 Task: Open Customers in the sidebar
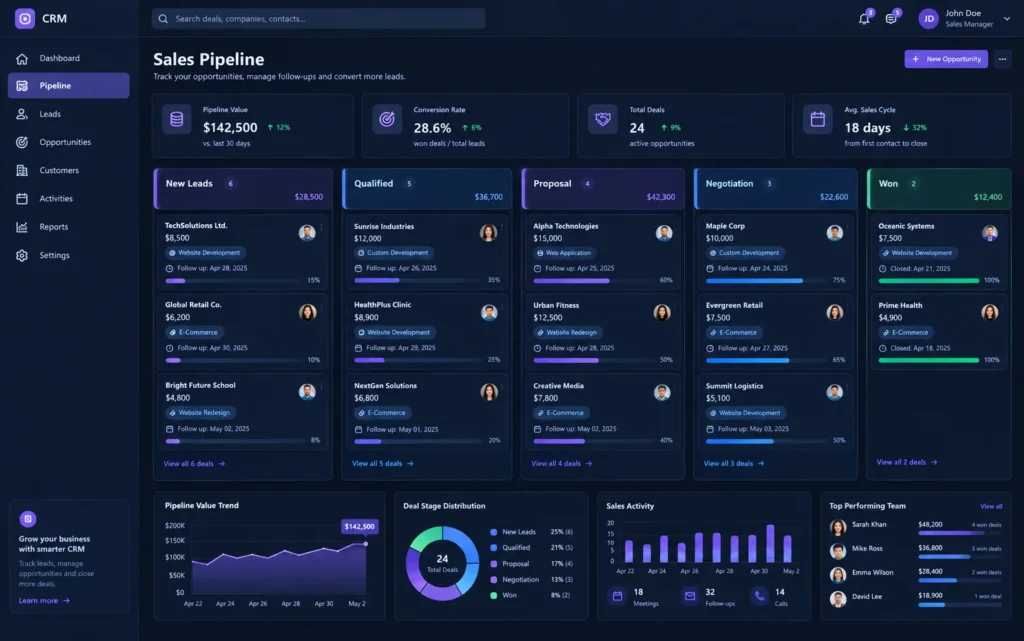tap(69, 170)
